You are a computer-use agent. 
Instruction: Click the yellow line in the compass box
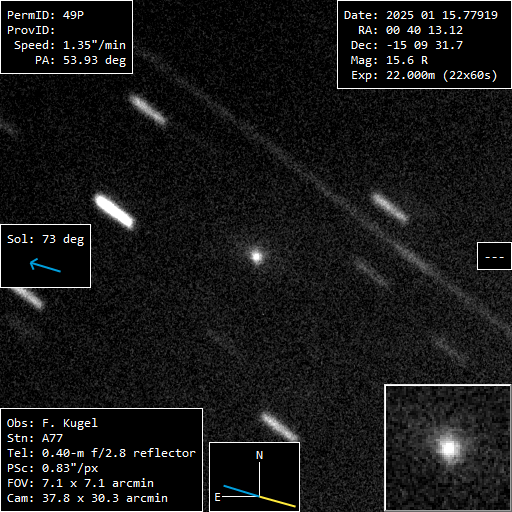click(277, 501)
